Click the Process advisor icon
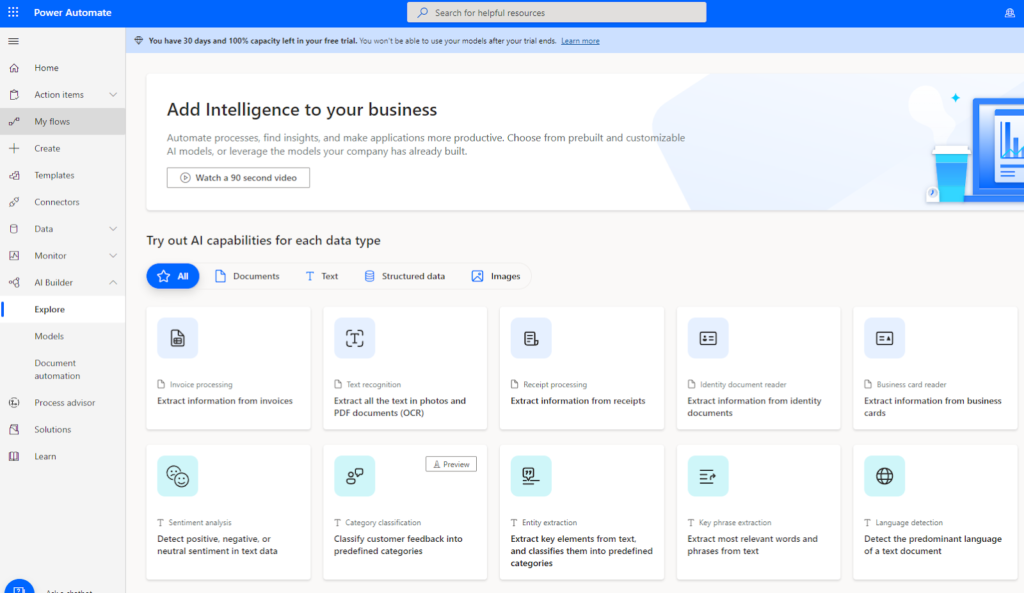The height and width of the screenshot is (593, 1024). point(14,402)
